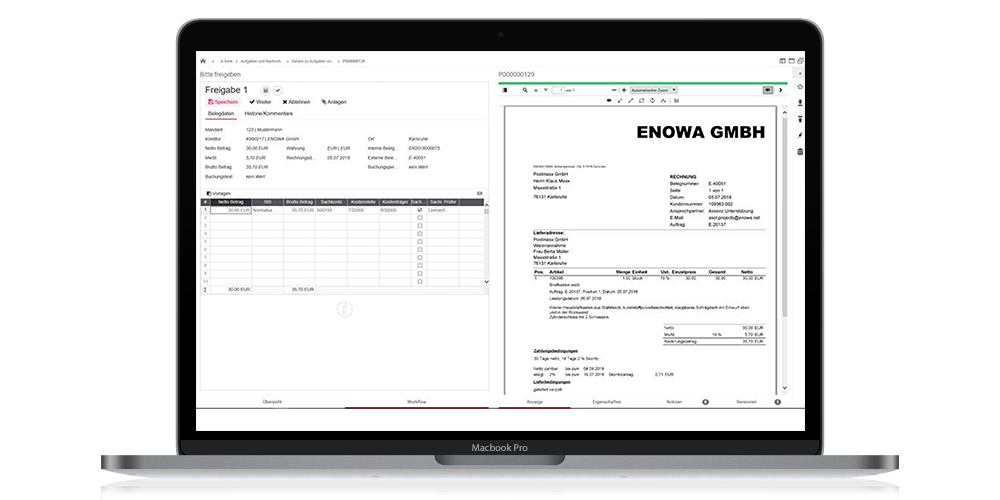Click the Ablehnen button
Image resolution: width=1000 pixels, height=500 pixels.
click(x=297, y=102)
